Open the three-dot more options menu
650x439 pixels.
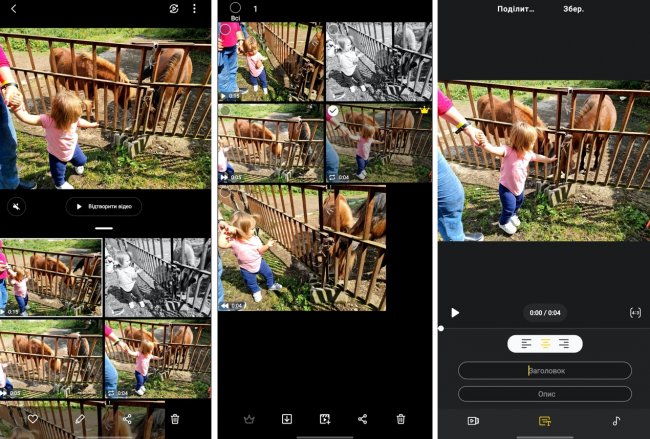click(194, 9)
